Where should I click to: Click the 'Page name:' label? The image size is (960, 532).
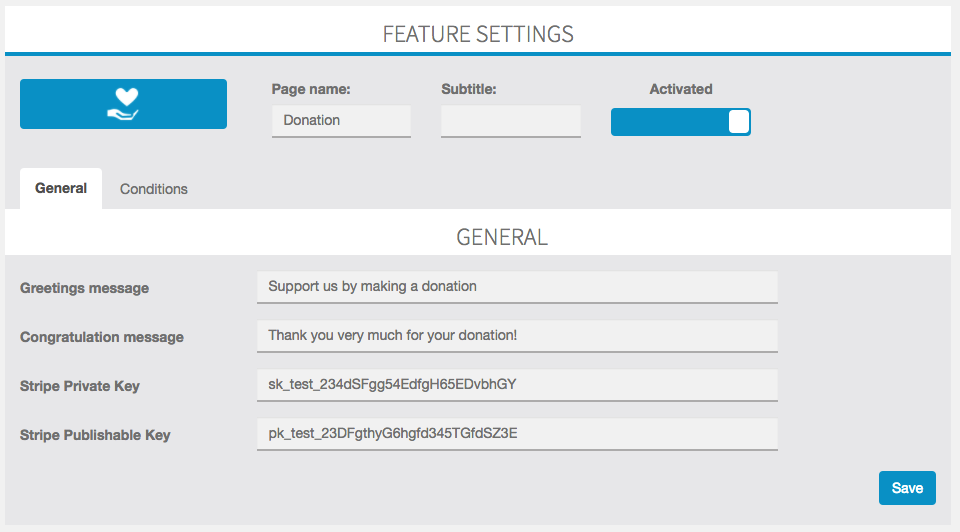(311, 89)
